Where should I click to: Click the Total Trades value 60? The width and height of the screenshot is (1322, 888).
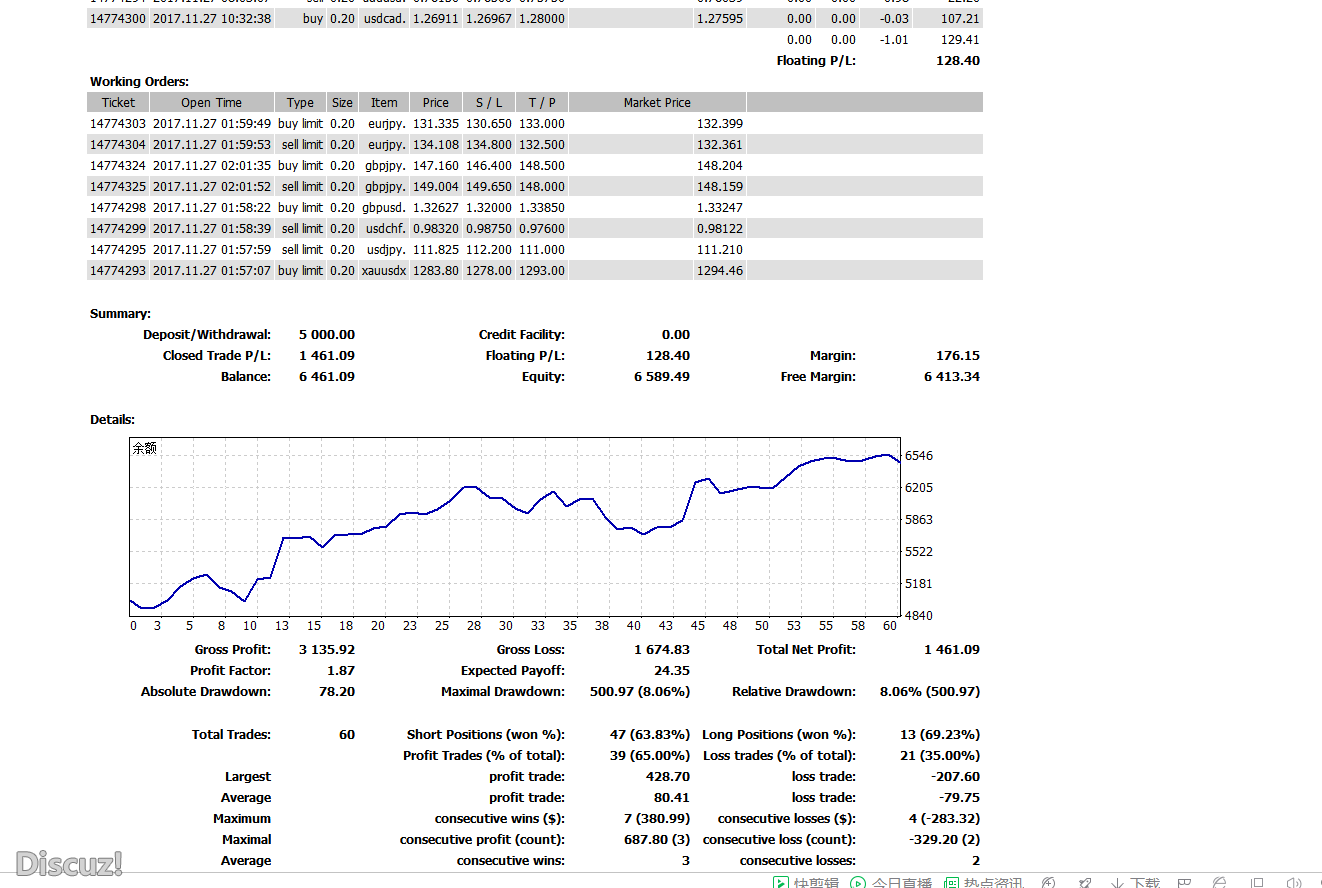(x=347, y=734)
